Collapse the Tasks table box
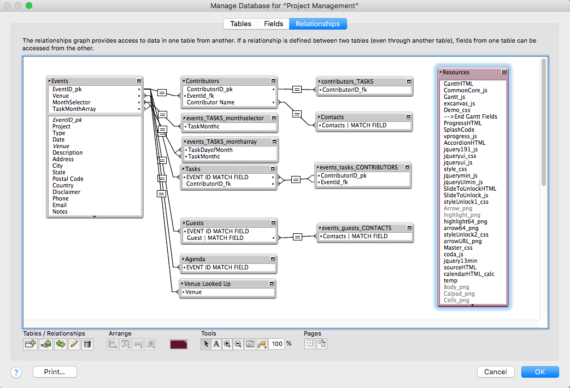This screenshot has width=570, height=388. [x=273, y=169]
